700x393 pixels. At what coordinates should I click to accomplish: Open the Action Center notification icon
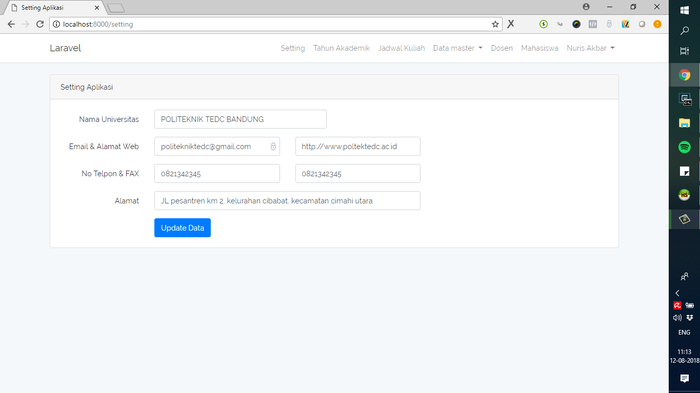684,378
